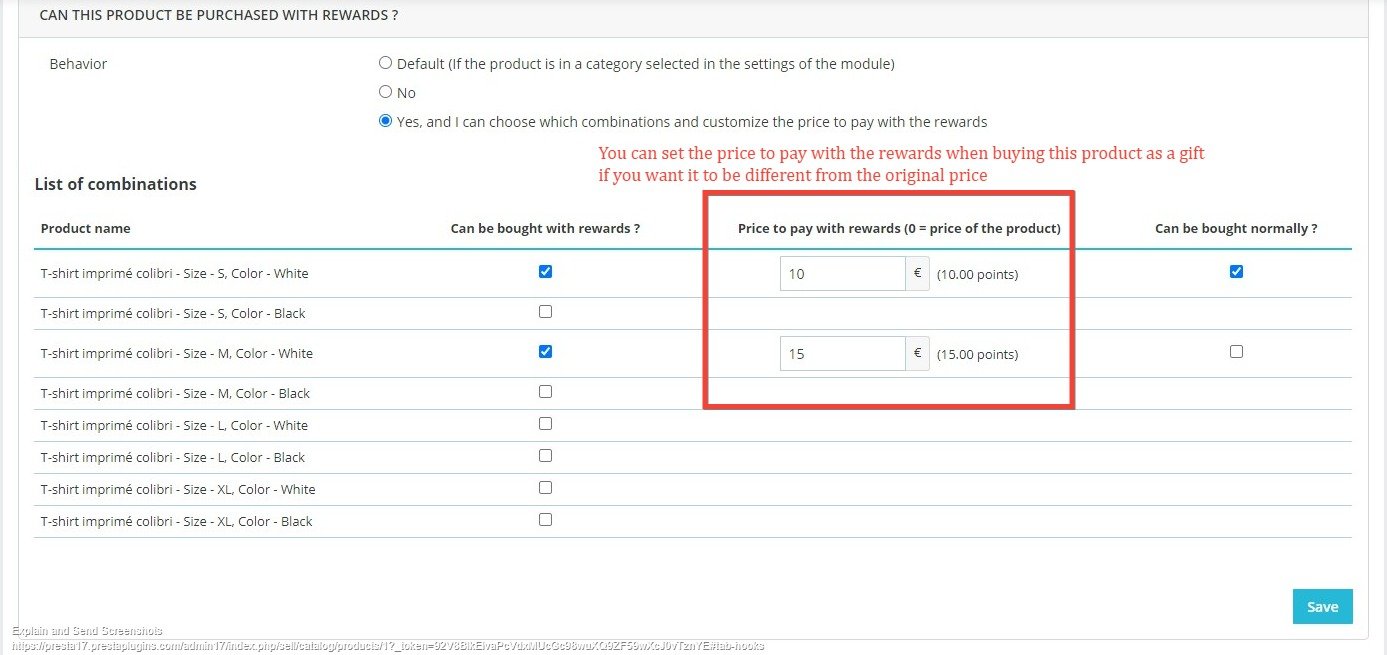Select the Default behavior radio button
Screen dimensions: 1387x655
click(x=385, y=63)
